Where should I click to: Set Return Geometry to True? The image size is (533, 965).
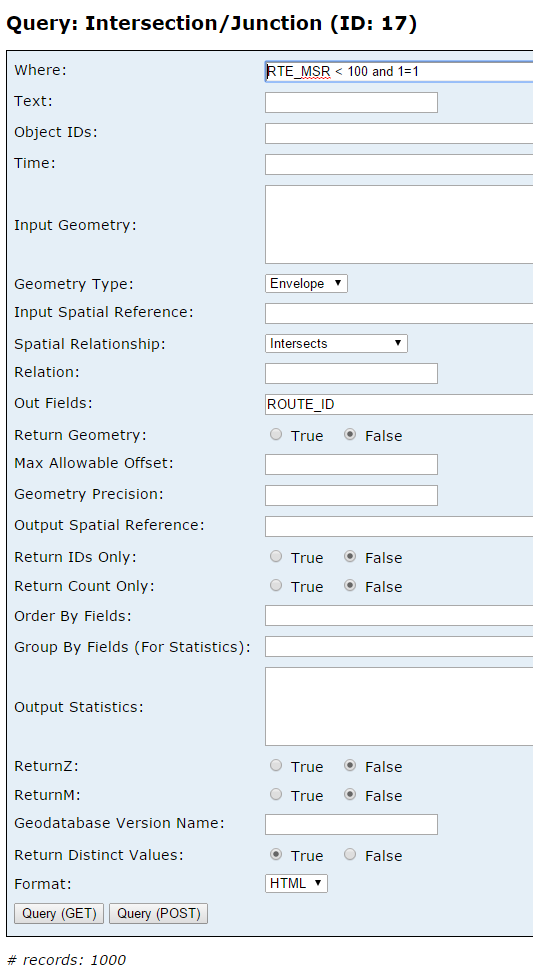[x=276, y=434]
